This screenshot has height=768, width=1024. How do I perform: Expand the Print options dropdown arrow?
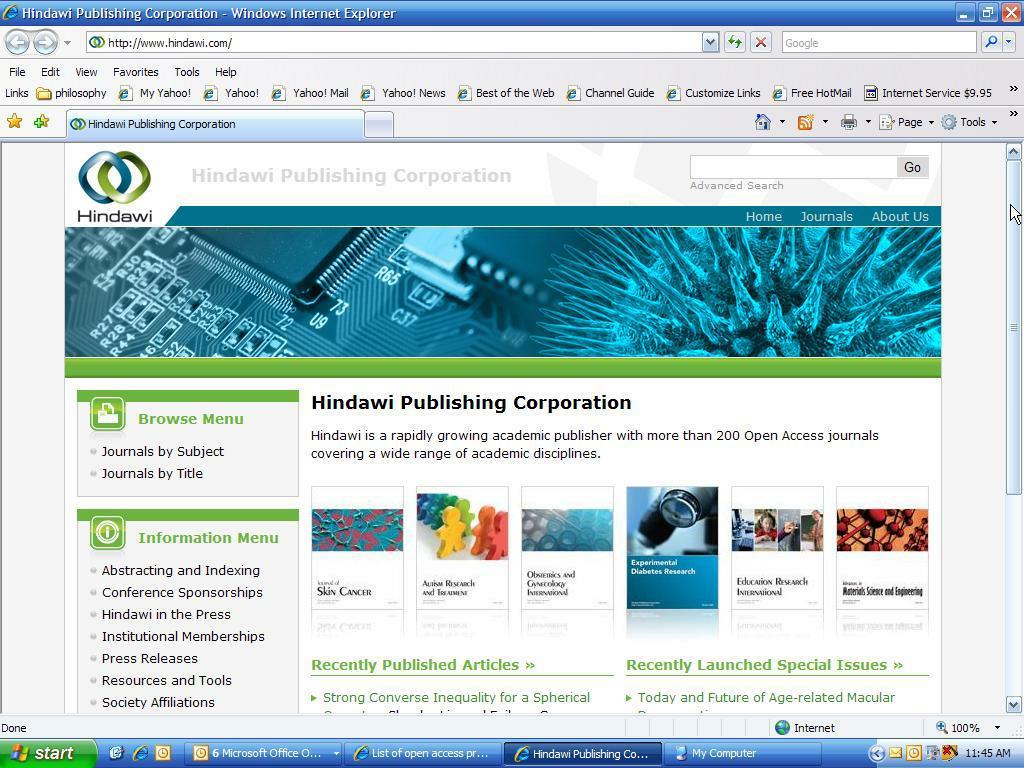point(868,122)
